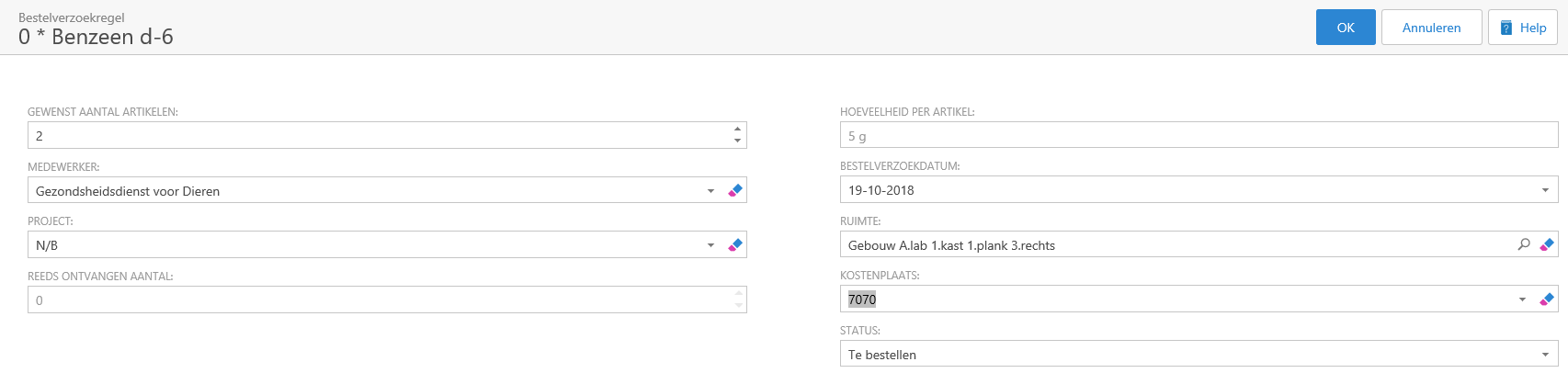This screenshot has height=373, width=1568.
Task: Click the eraser icon next to Project
Action: click(x=735, y=245)
